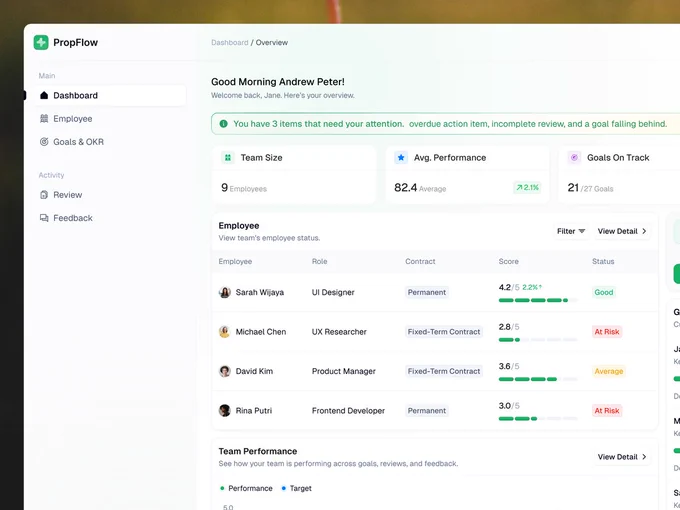
Task: Click the Dashboard breadcrumb link
Action: 229,42
